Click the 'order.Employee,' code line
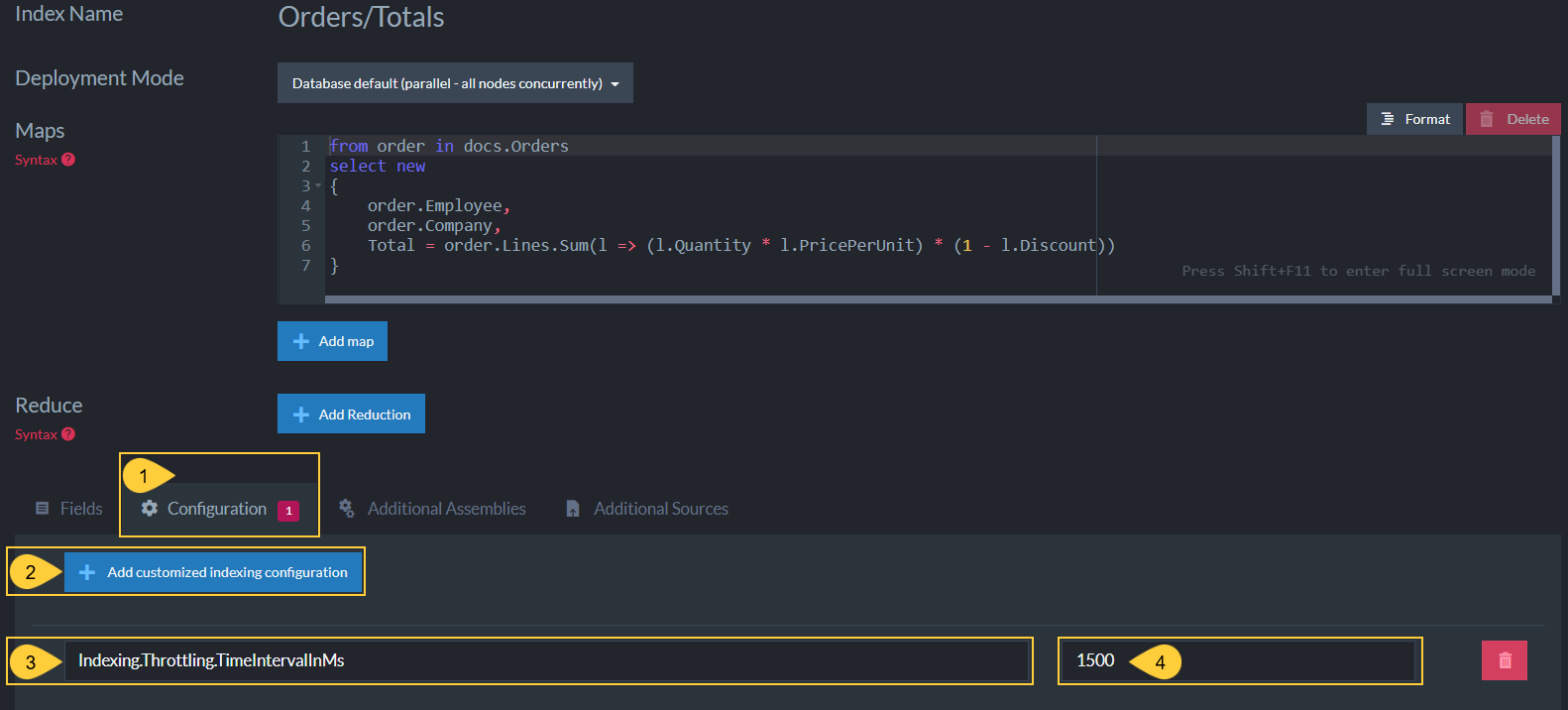Screen dimensions: 1568x710 [x=439, y=205]
